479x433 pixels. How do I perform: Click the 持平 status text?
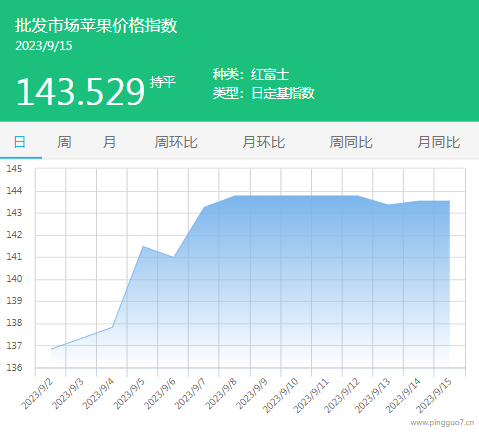point(163,82)
